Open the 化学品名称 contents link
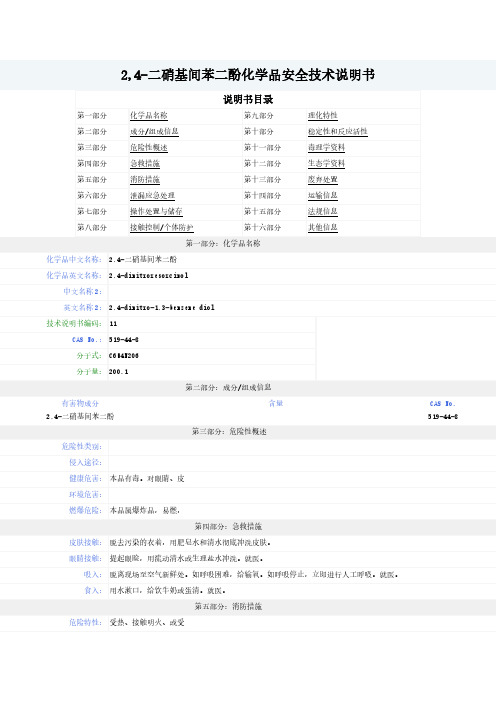Image resolution: width=496 pixels, height=702 pixels. pos(149,116)
